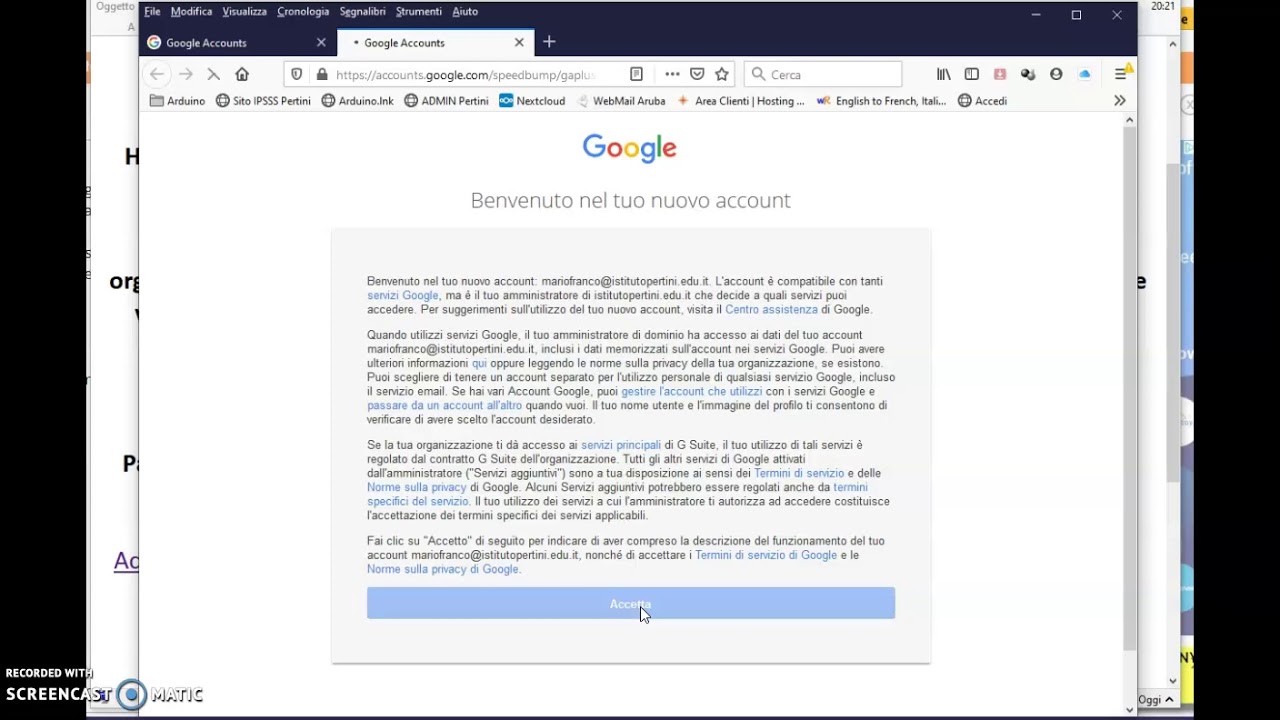
Task: Open Centro assistenza link
Action: coord(771,309)
